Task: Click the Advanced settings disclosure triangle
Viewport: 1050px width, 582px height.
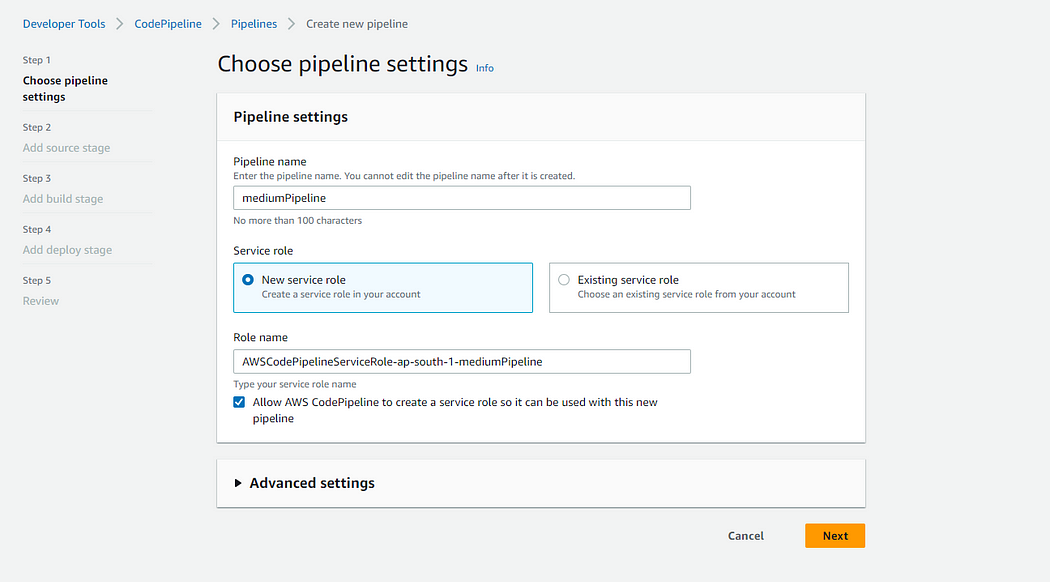Action: pos(238,483)
